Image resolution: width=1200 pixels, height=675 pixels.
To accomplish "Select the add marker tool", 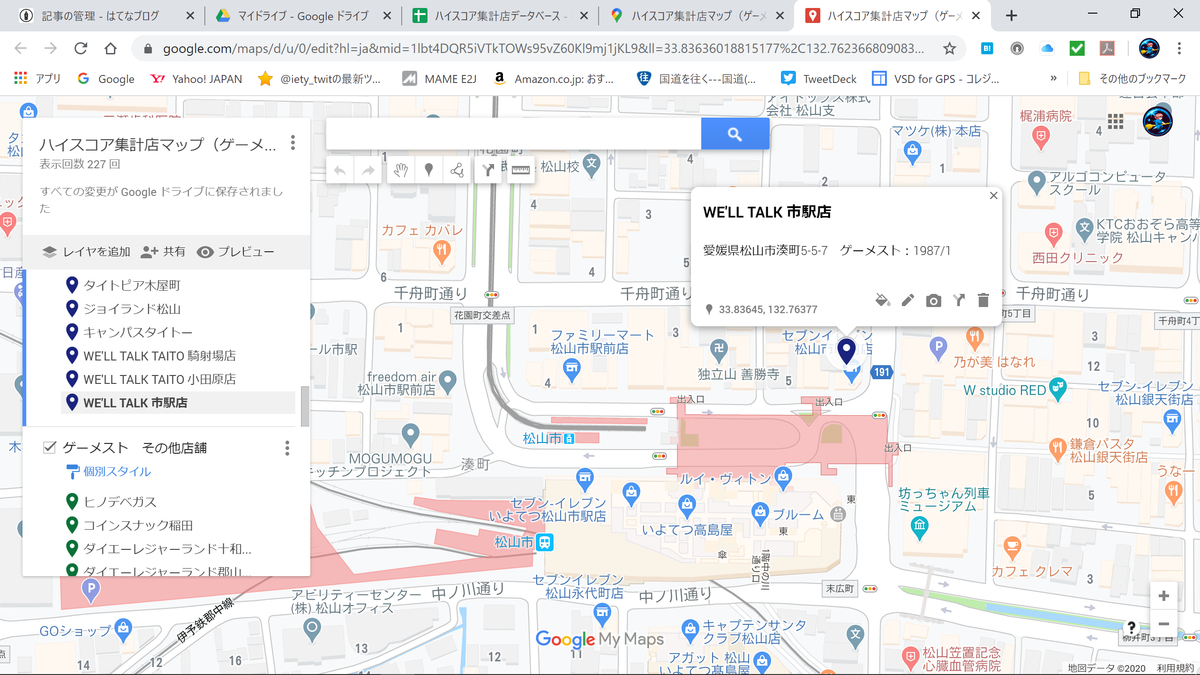I will pyautogui.click(x=429, y=170).
